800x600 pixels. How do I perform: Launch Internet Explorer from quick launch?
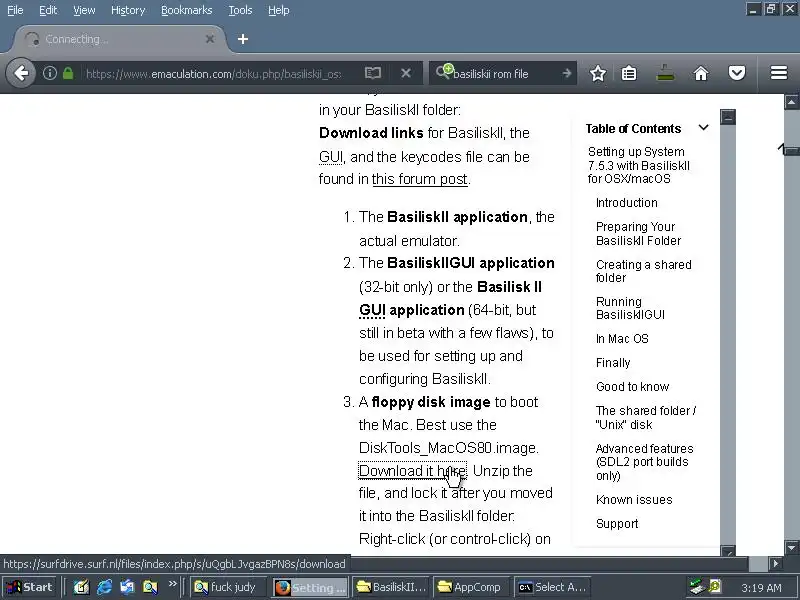(x=105, y=587)
